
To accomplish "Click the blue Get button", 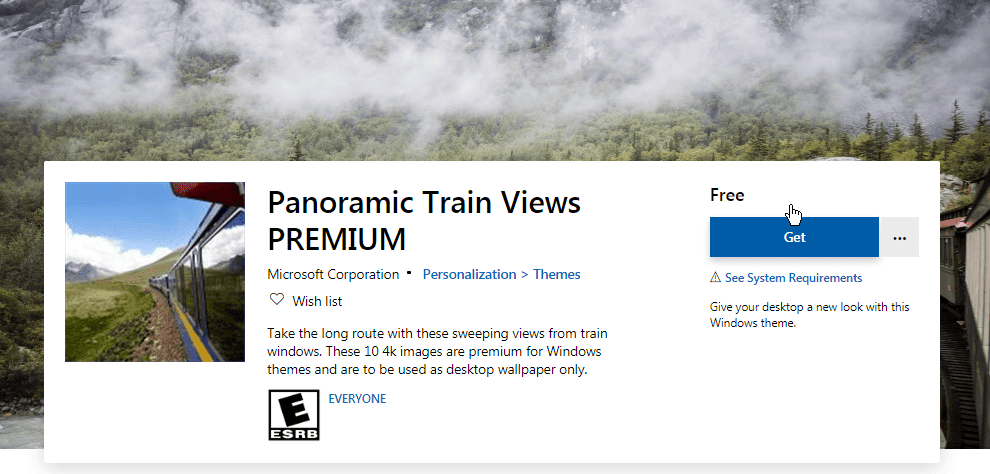I will pos(794,237).
